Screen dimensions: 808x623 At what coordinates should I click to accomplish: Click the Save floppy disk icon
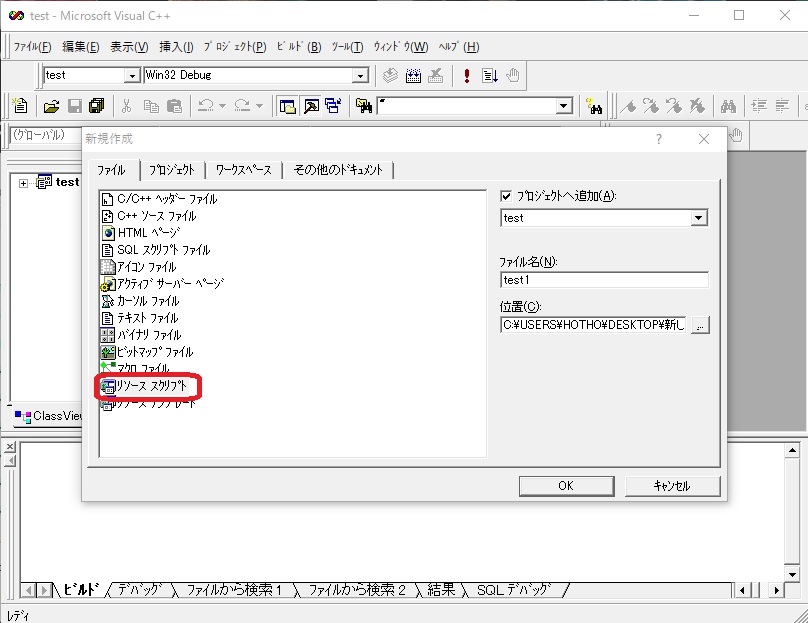[x=75, y=106]
